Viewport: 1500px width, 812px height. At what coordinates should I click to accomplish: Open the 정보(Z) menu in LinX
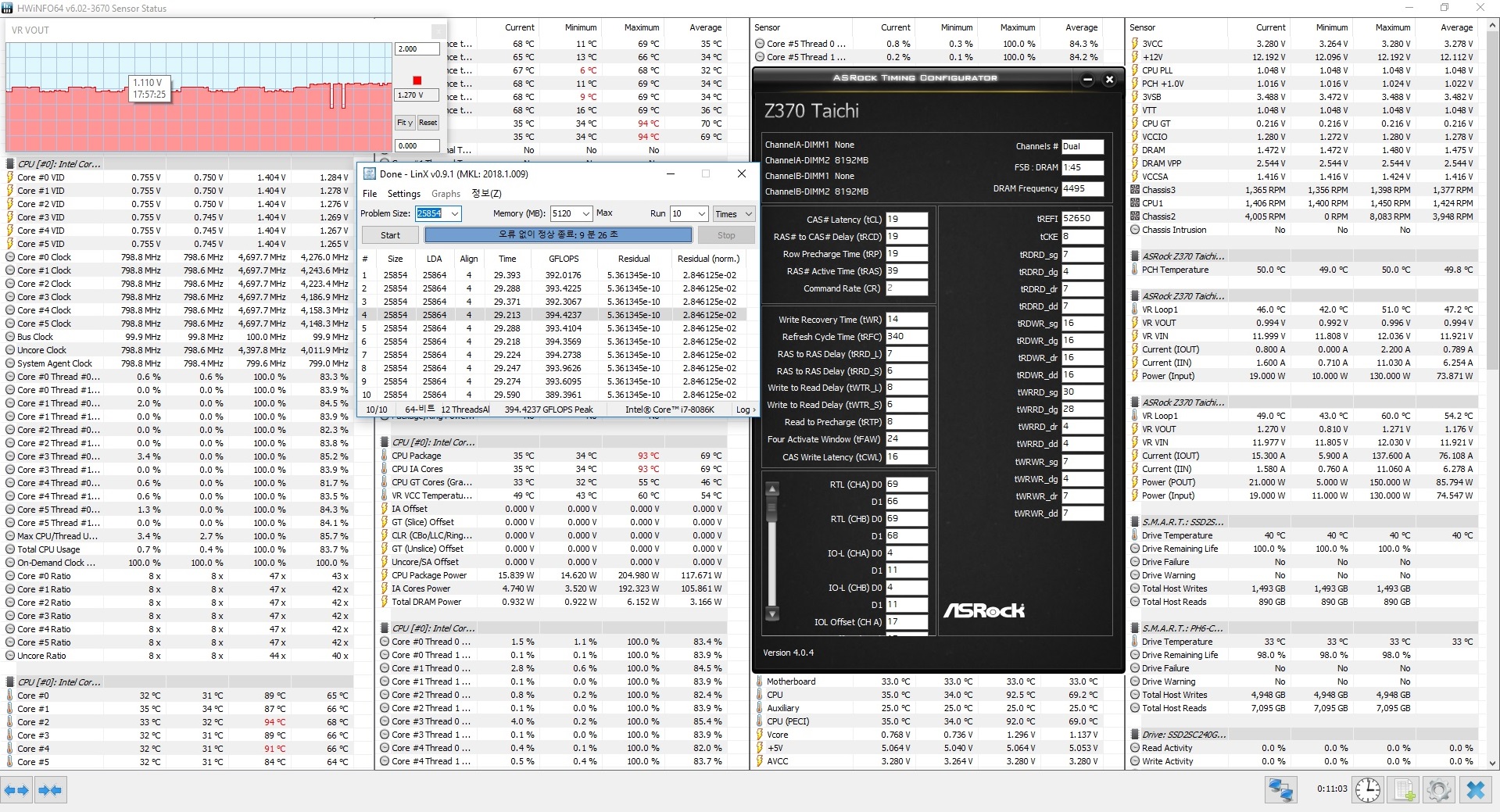(486, 194)
